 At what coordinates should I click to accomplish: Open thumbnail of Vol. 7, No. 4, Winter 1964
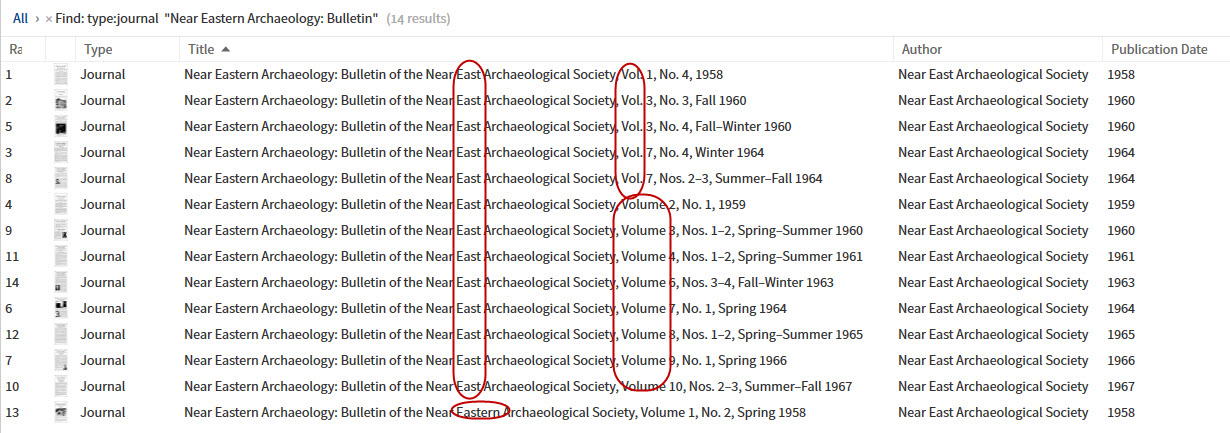(61, 152)
